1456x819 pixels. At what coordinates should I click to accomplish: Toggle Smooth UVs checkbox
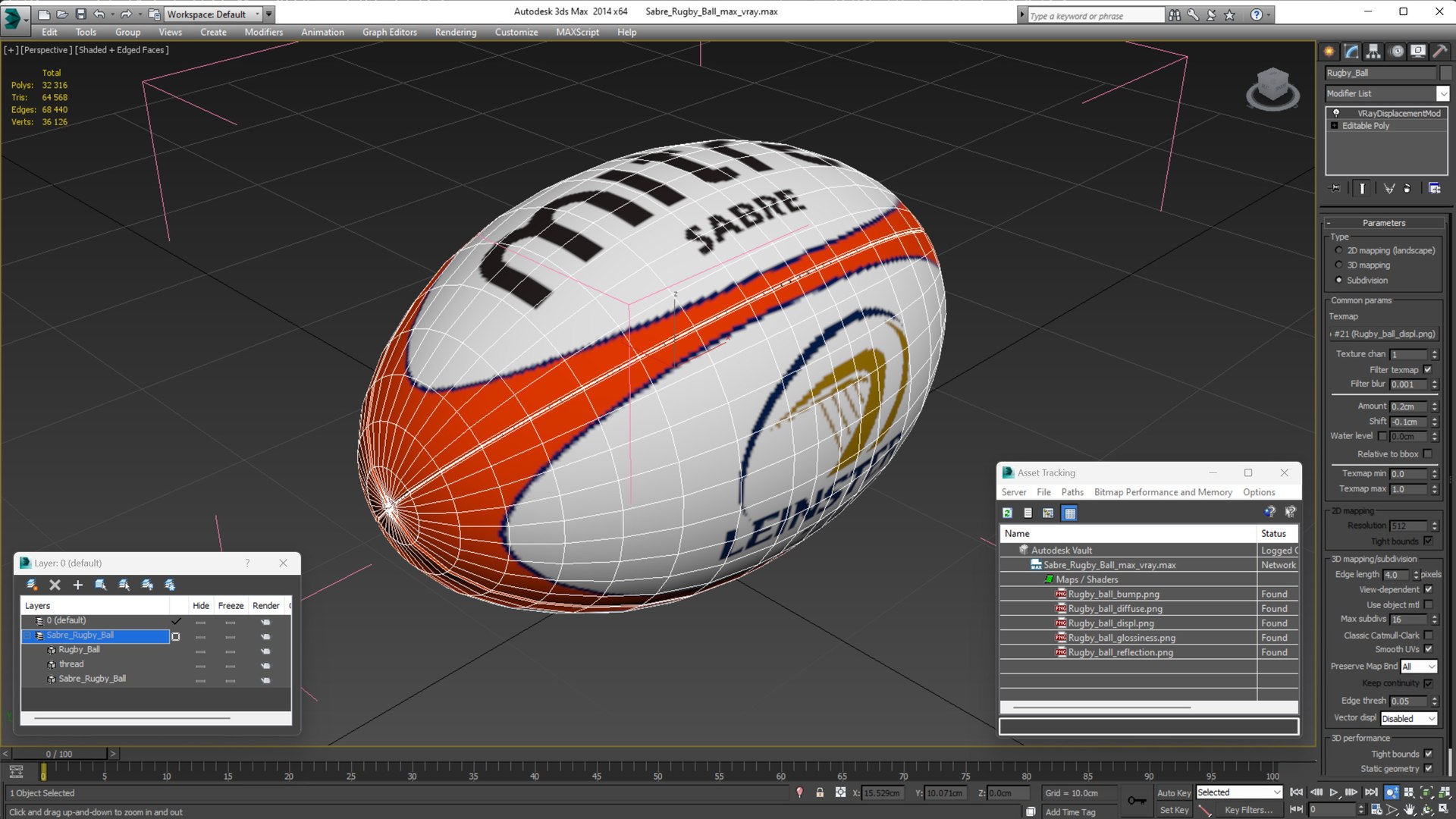(1429, 649)
